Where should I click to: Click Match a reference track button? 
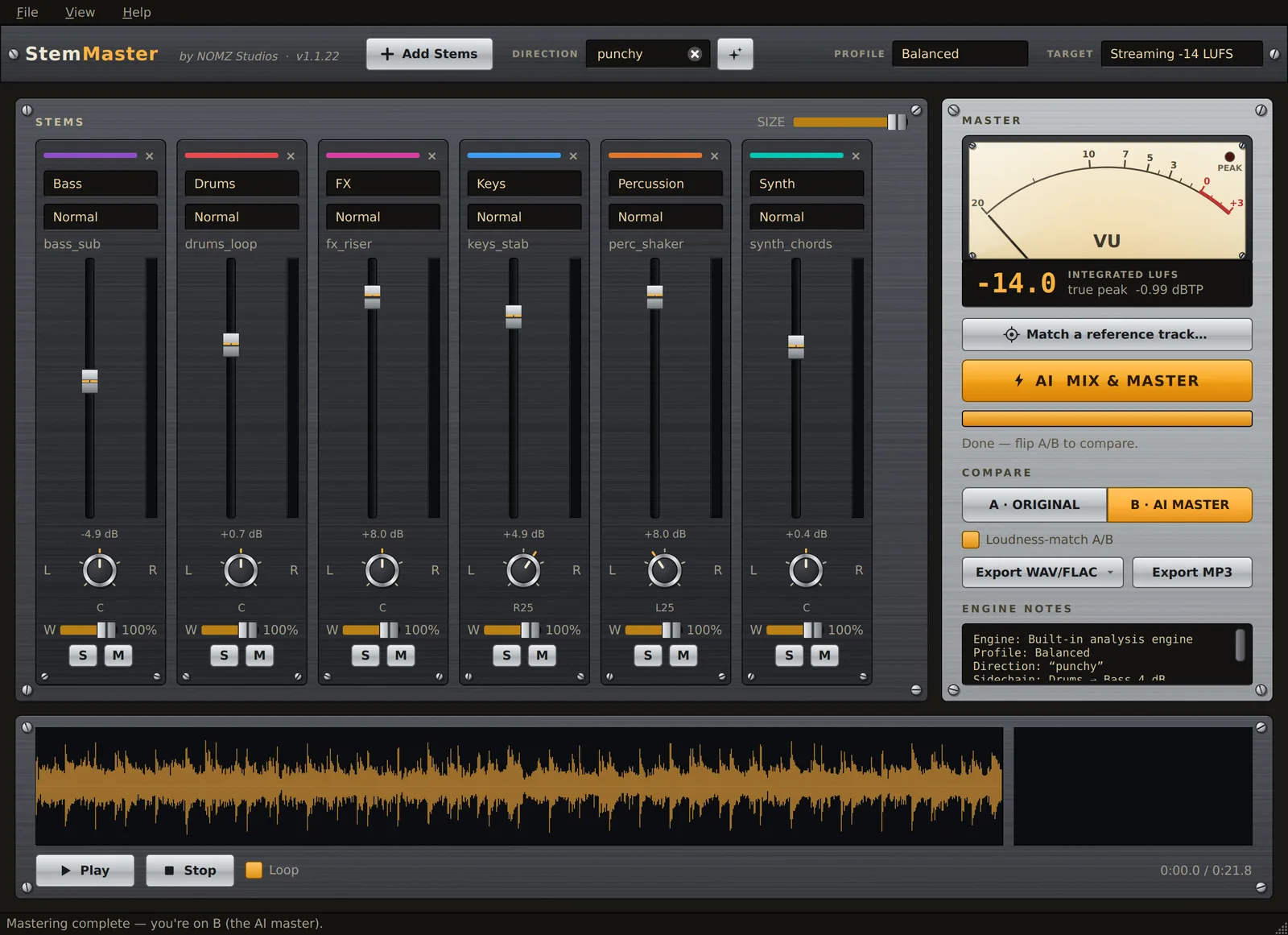click(1107, 334)
